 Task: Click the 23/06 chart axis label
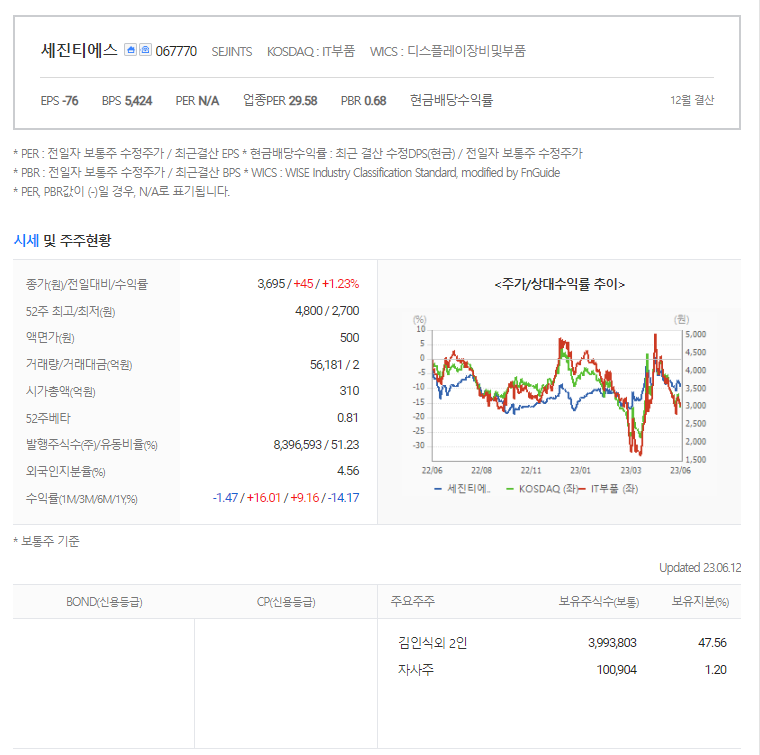pos(681,471)
